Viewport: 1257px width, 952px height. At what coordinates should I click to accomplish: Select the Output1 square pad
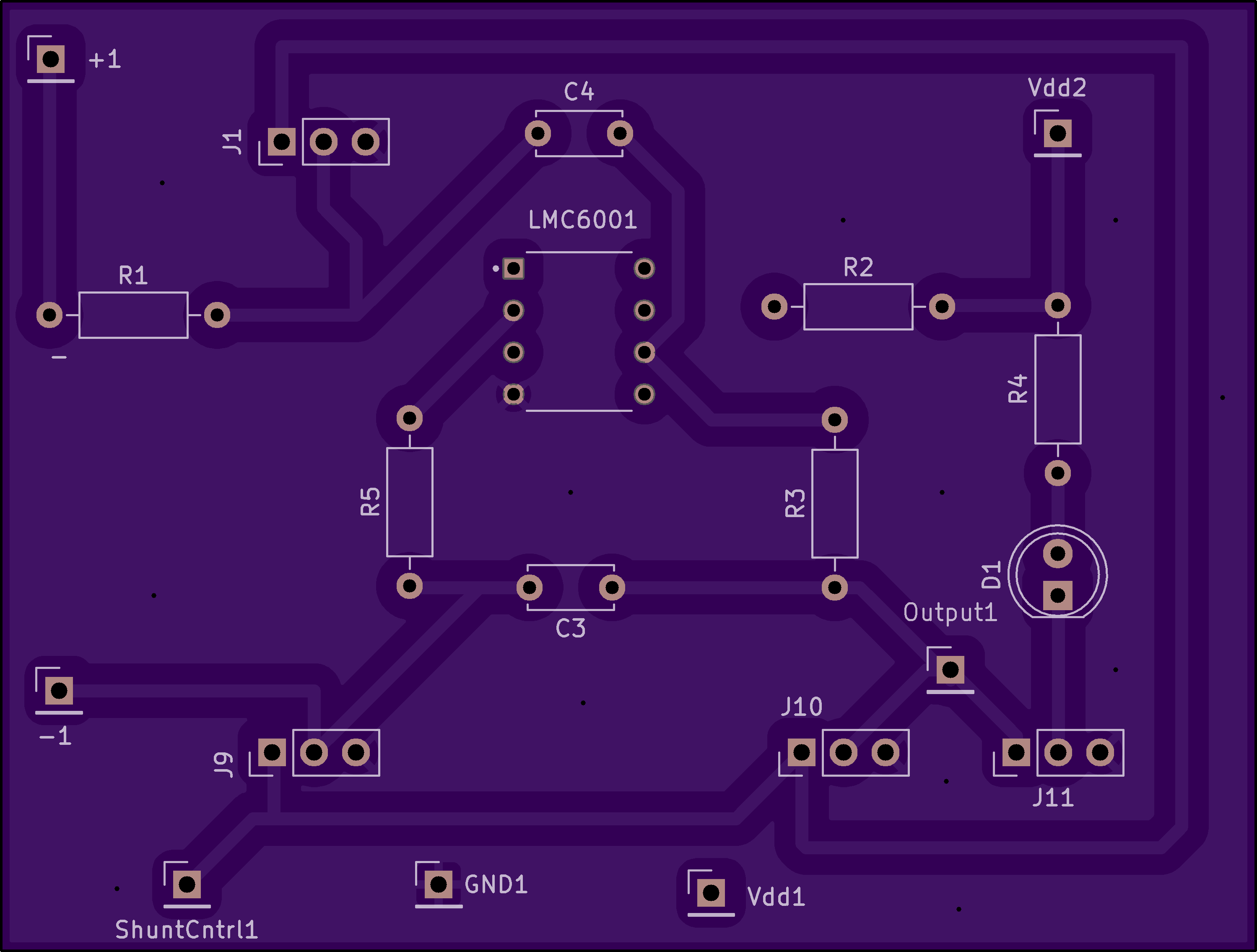click(x=950, y=670)
